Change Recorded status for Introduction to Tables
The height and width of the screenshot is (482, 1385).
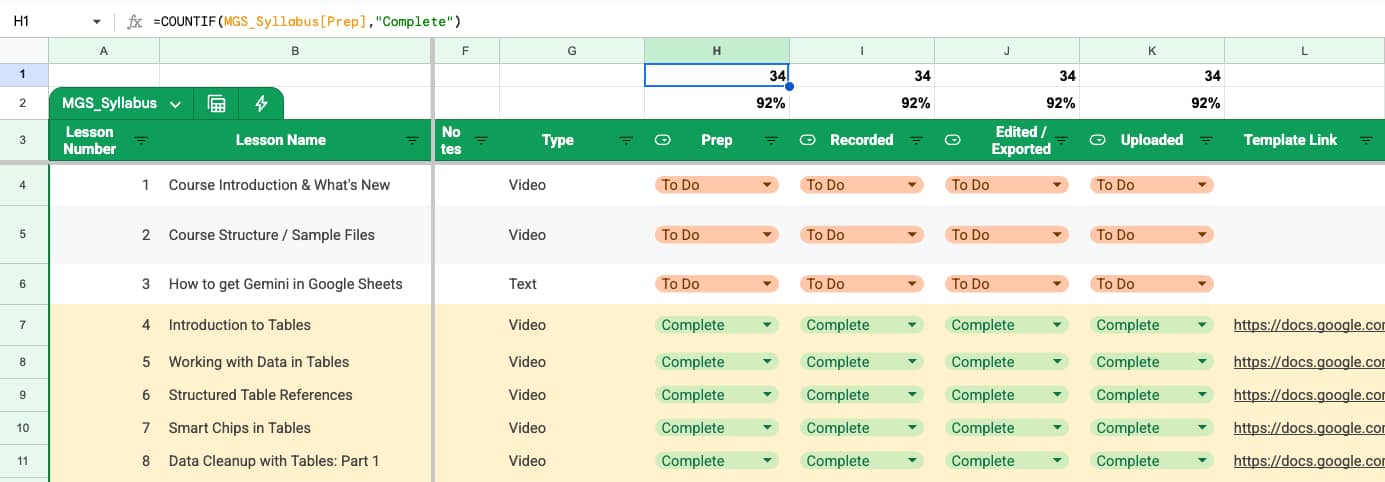tap(912, 325)
